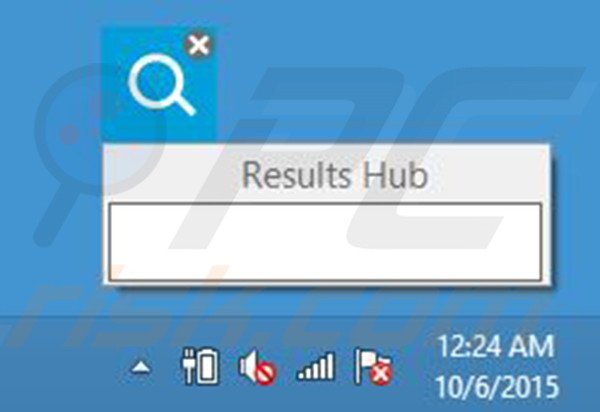600x412 pixels.
Task: Click the power plug symbol beside battery
Action: [188, 366]
